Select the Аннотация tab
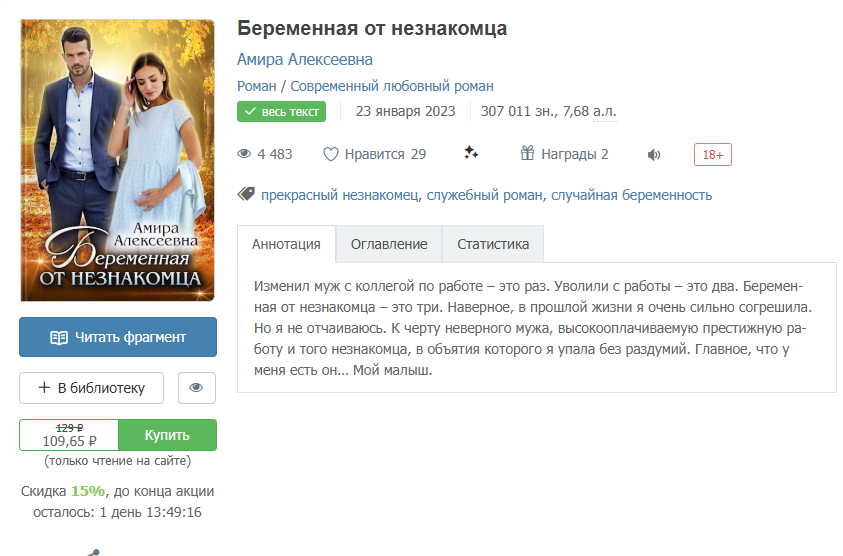The height and width of the screenshot is (556, 843). 286,244
